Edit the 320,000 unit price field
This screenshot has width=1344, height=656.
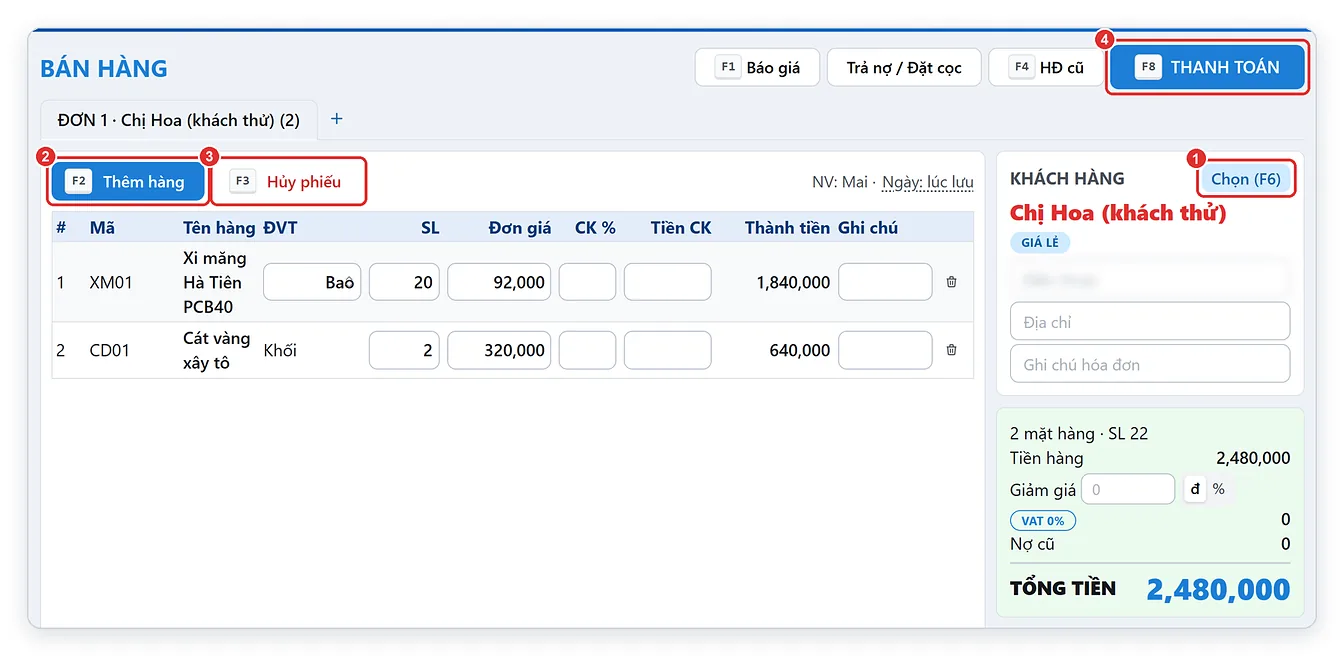tap(499, 350)
